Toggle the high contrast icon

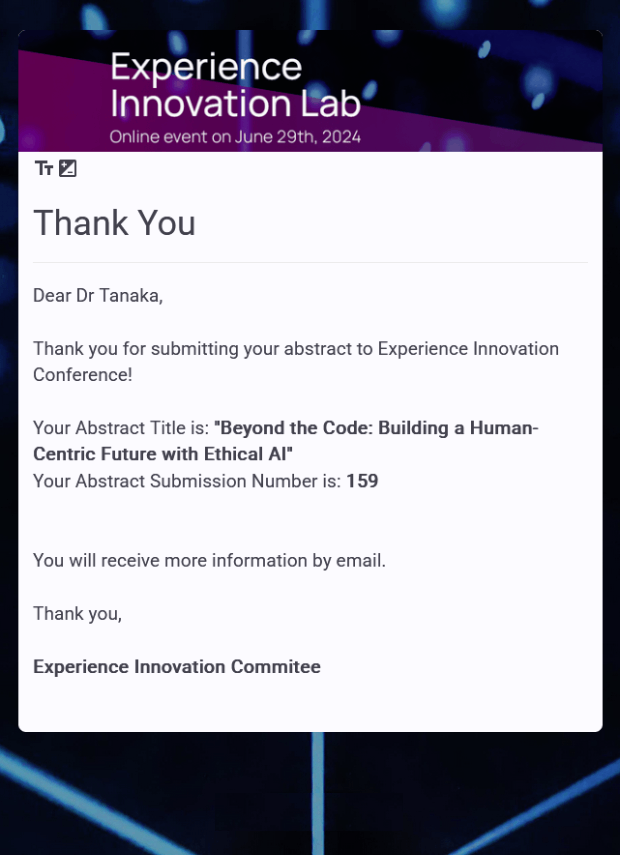pyautogui.click(x=68, y=168)
